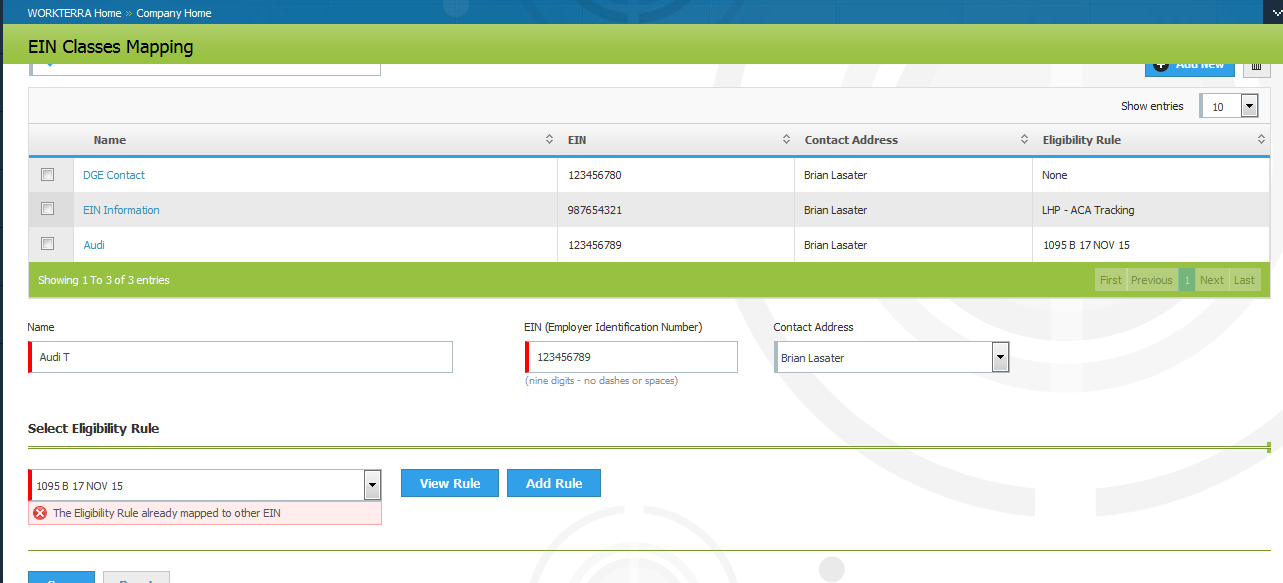The width and height of the screenshot is (1283, 583).
Task: Go to WORKTERRA Home breadcrumb
Action: point(76,13)
